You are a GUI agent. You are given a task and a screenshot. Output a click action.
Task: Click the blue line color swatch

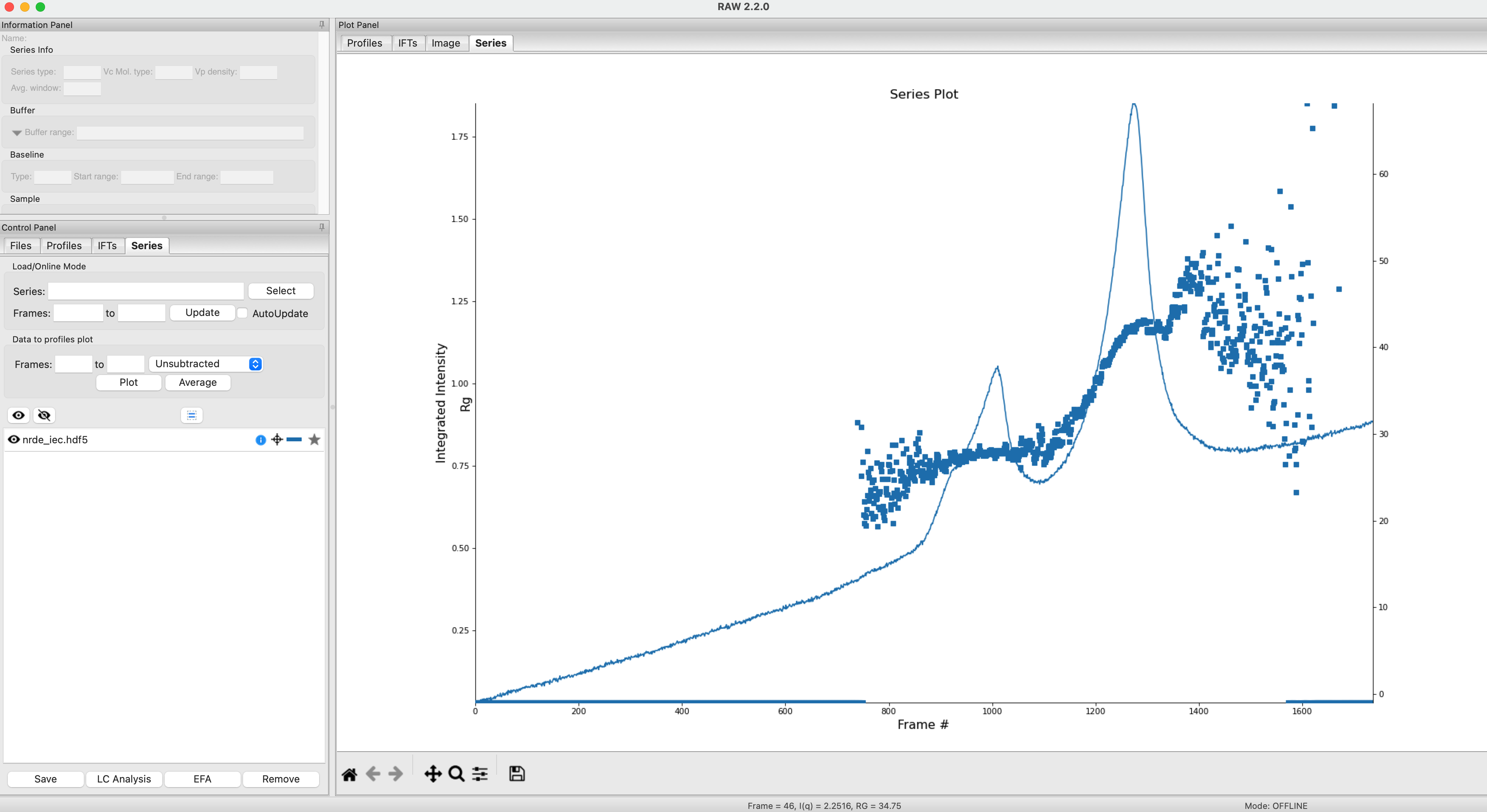click(x=294, y=440)
